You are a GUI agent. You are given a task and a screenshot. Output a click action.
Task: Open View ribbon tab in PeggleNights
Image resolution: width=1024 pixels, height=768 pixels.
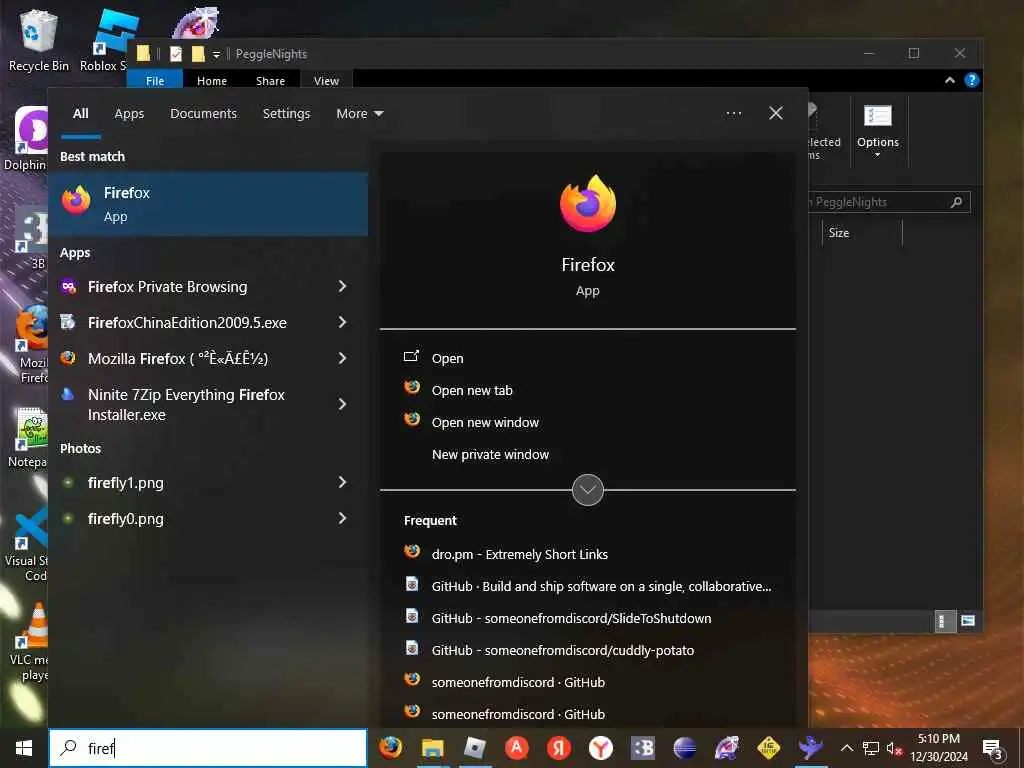[x=326, y=81]
